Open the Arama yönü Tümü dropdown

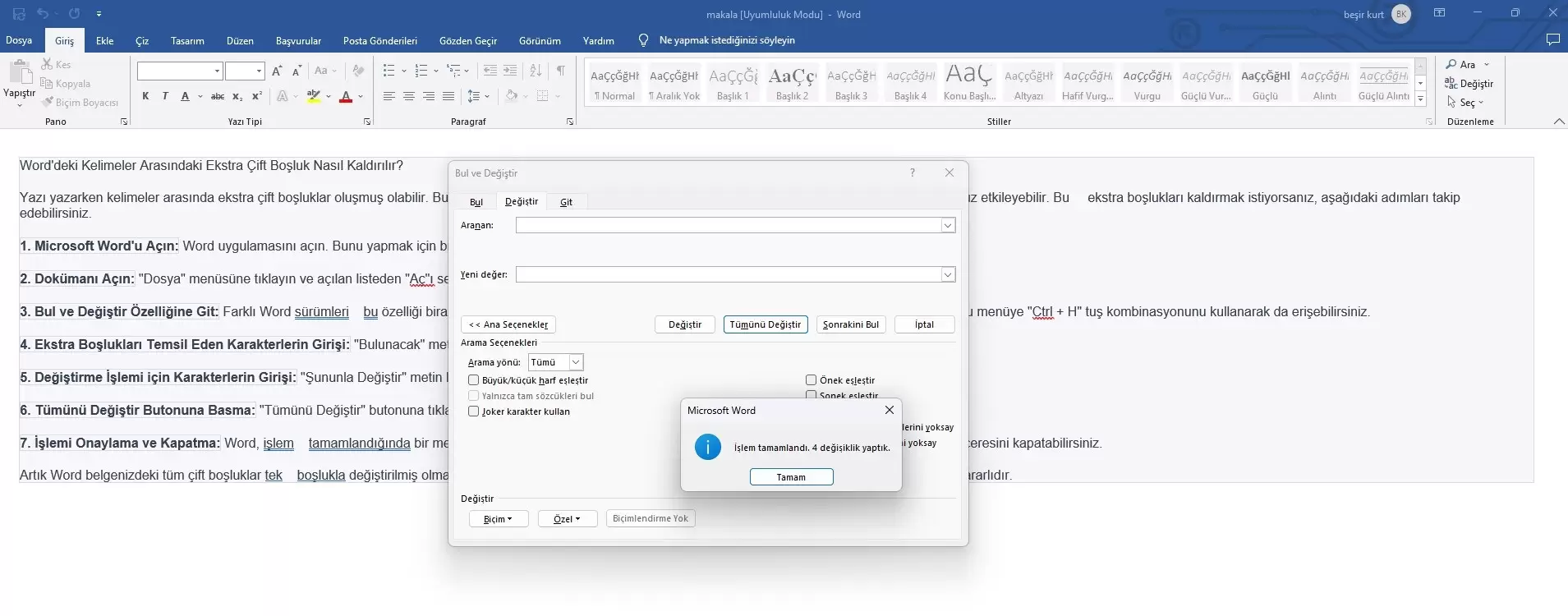(576, 362)
